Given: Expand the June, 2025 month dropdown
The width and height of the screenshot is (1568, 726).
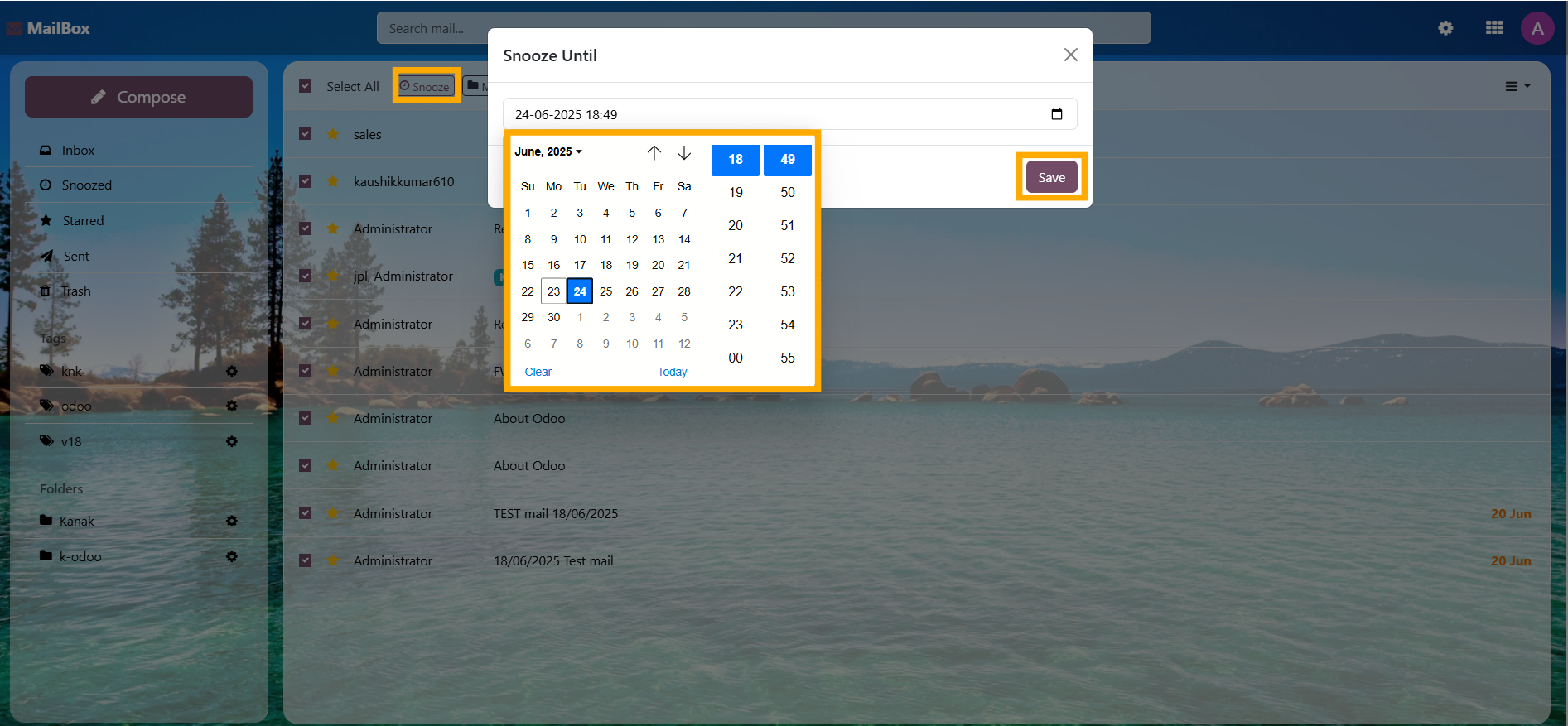Looking at the screenshot, I should tap(548, 151).
